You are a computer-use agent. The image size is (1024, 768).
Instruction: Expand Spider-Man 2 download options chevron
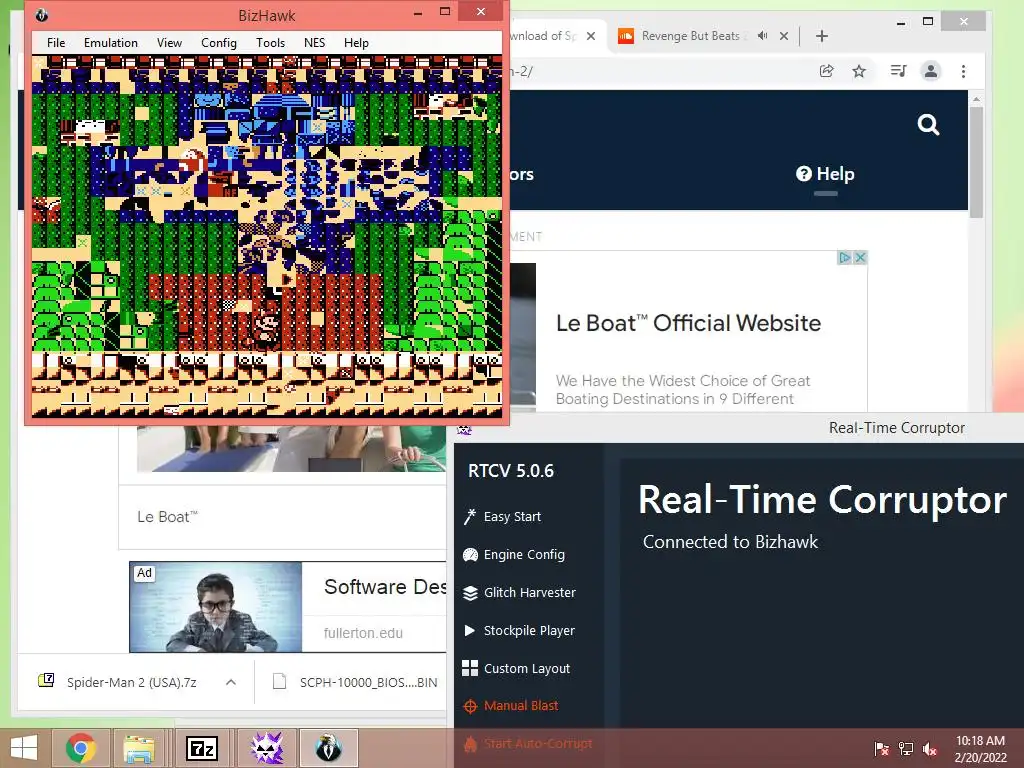(x=231, y=682)
